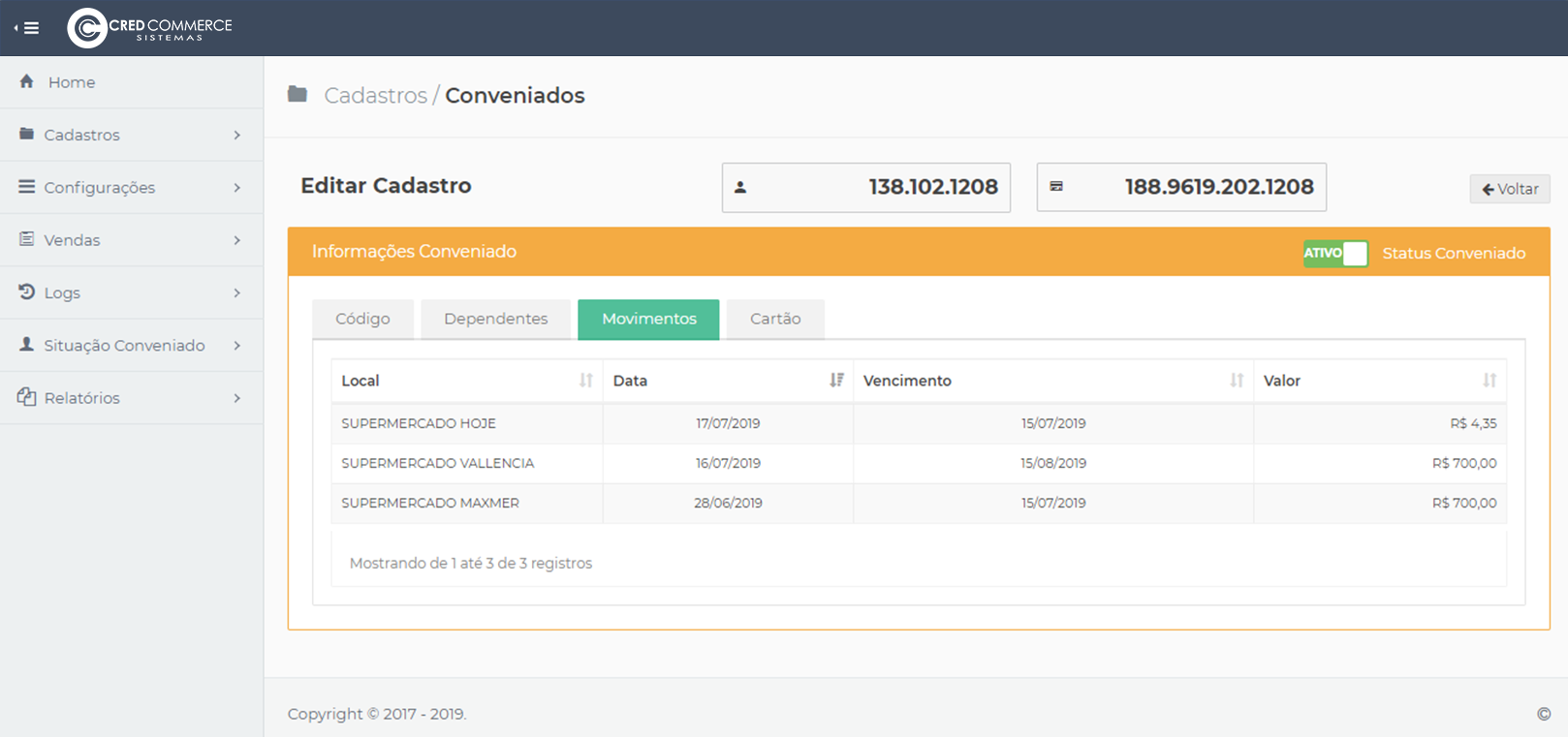Image resolution: width=1568 pixels, height=737 pixels.
Task: Click the Voltar button
Action: [1510, 189]
